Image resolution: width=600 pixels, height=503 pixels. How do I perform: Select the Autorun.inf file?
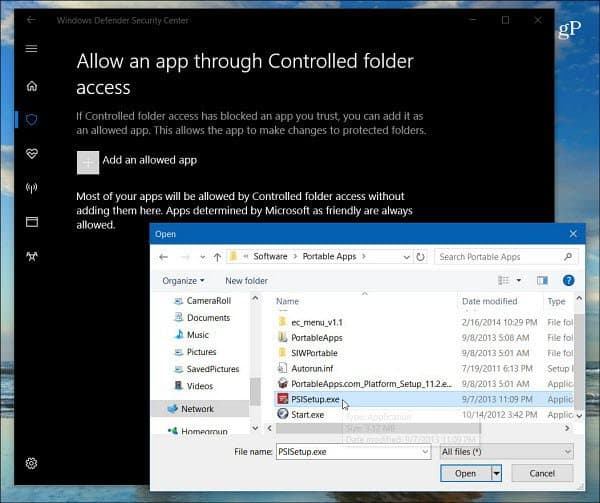coord(424,368)
